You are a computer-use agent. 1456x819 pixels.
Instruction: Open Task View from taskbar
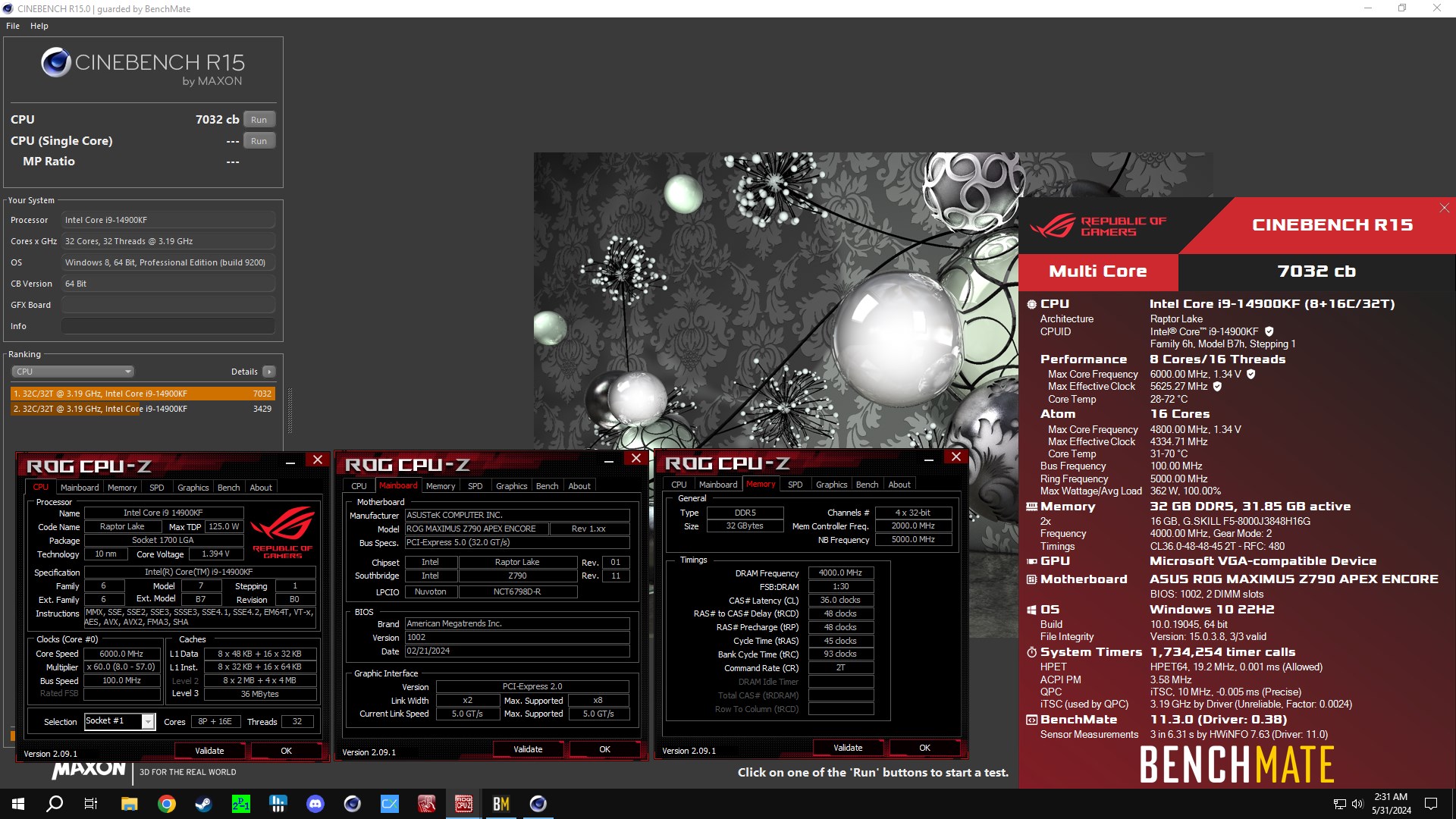pyautogui.click(x=91, y=804)
